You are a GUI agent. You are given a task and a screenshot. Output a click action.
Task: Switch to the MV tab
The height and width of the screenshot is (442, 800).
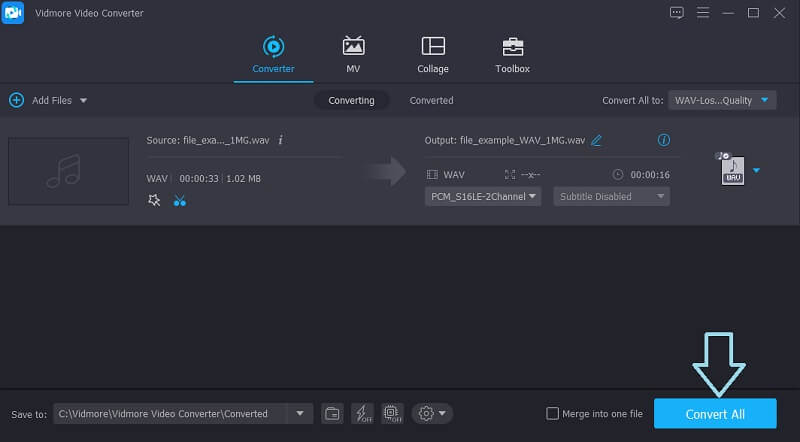pyautogui.click(x=353, y=54)
